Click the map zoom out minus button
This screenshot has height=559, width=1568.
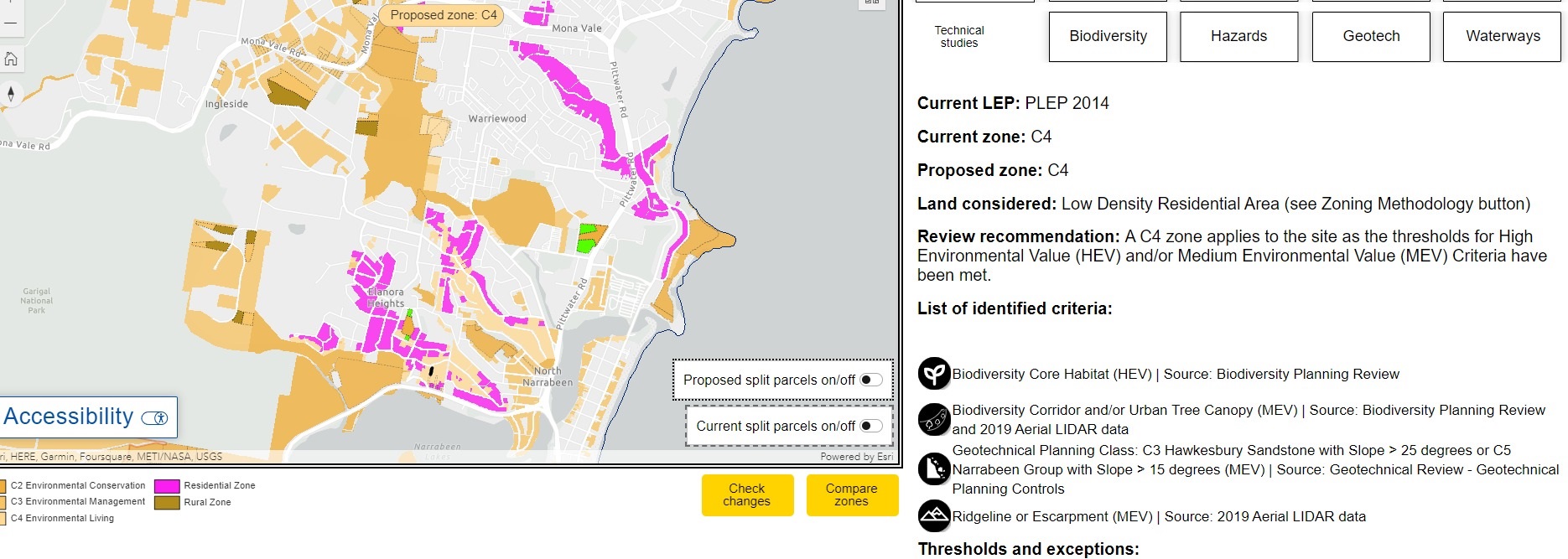pos(11,23)
